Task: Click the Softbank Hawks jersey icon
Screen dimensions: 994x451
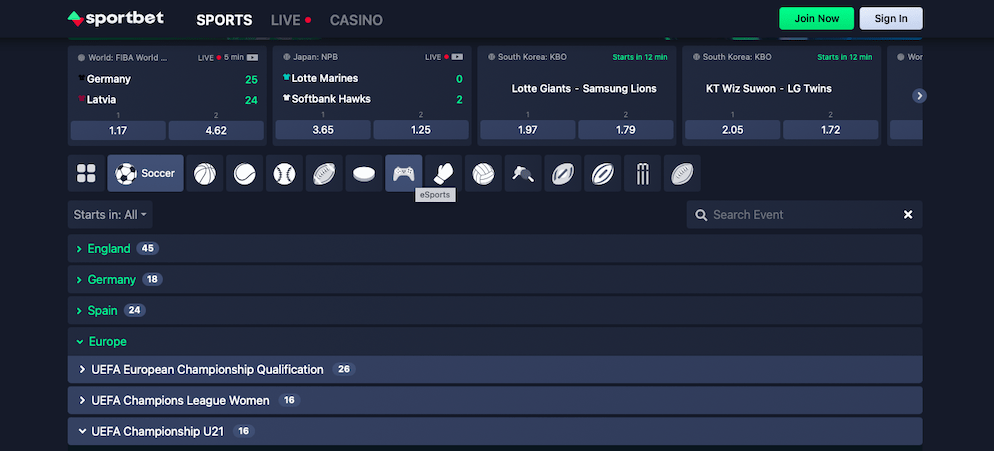Action: click(287, 98)
